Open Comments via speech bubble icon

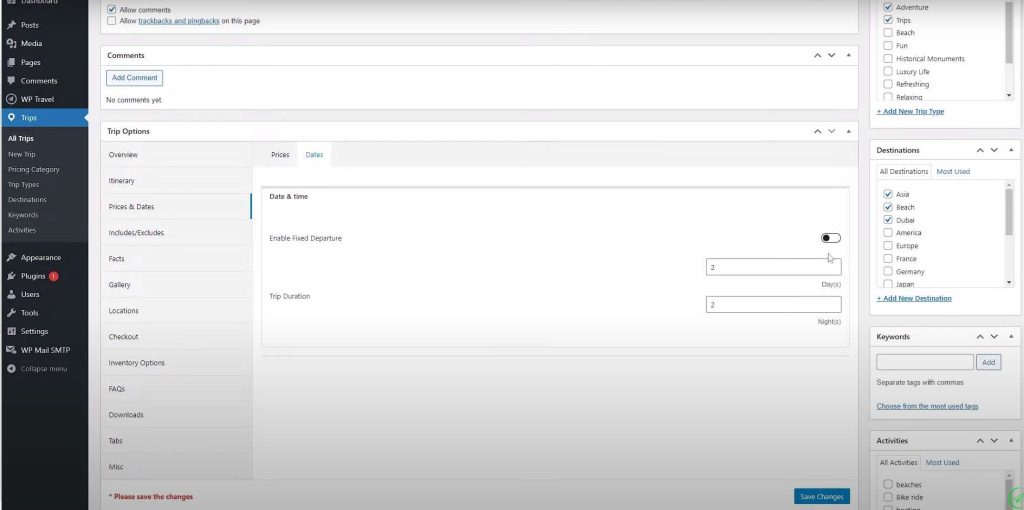(11, 80)
